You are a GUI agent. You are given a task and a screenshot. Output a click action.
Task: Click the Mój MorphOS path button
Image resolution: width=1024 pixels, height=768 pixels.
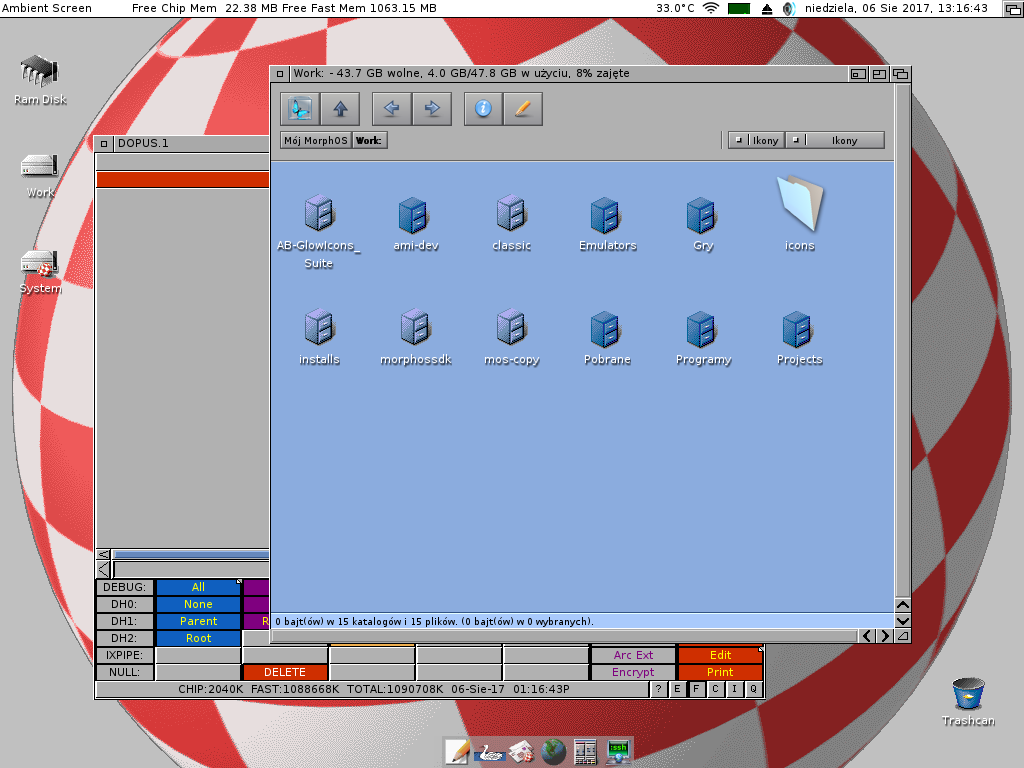[x=316, y=140]
